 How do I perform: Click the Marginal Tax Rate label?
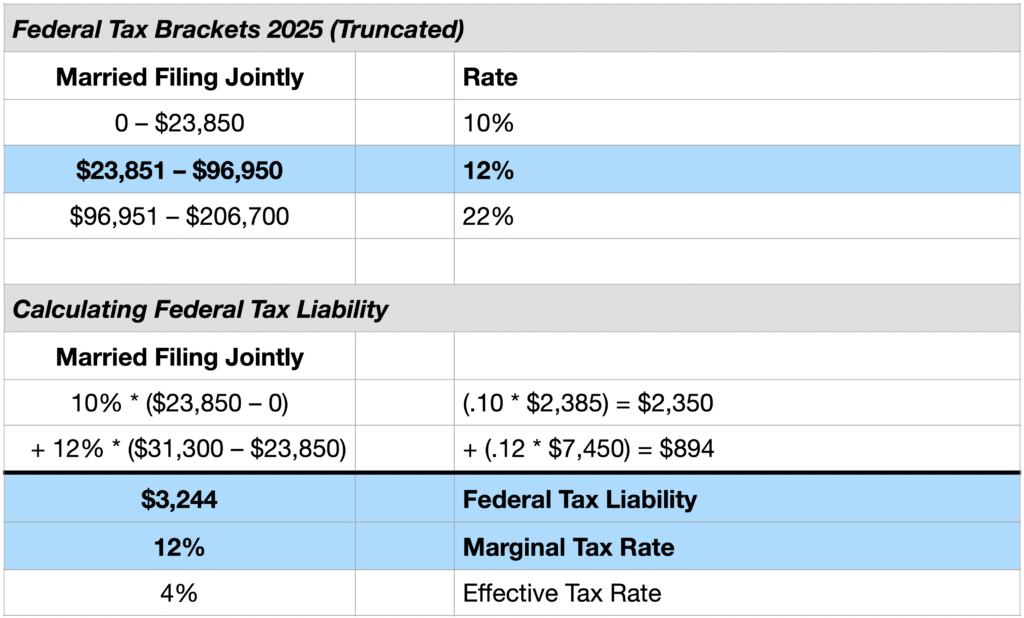[568, 547]
